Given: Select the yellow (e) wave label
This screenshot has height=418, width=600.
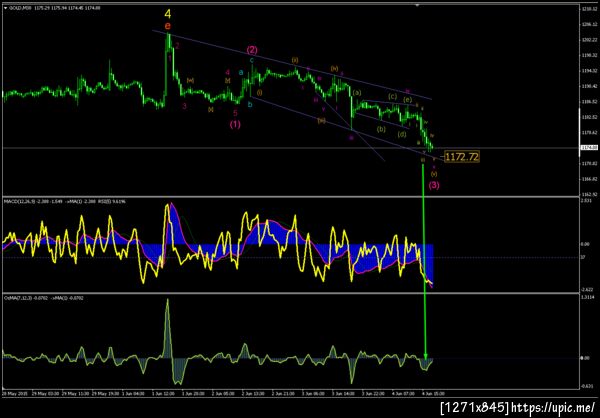Looking at the screenshot, I should point(407,100).
